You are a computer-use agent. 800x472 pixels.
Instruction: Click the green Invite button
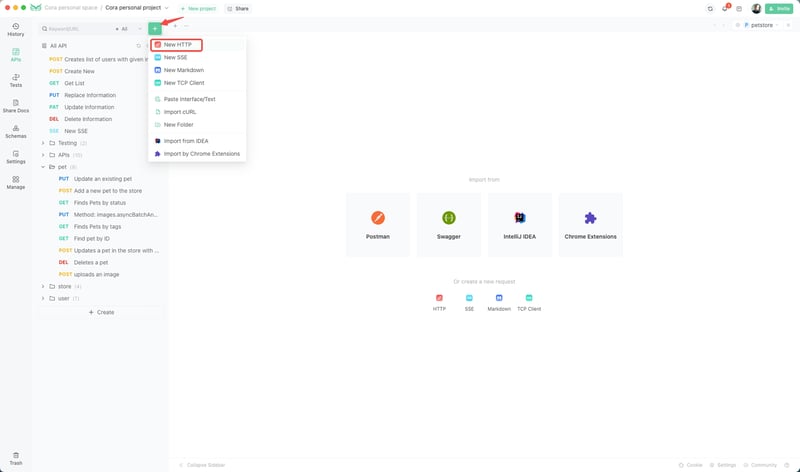tap(779, 9)
